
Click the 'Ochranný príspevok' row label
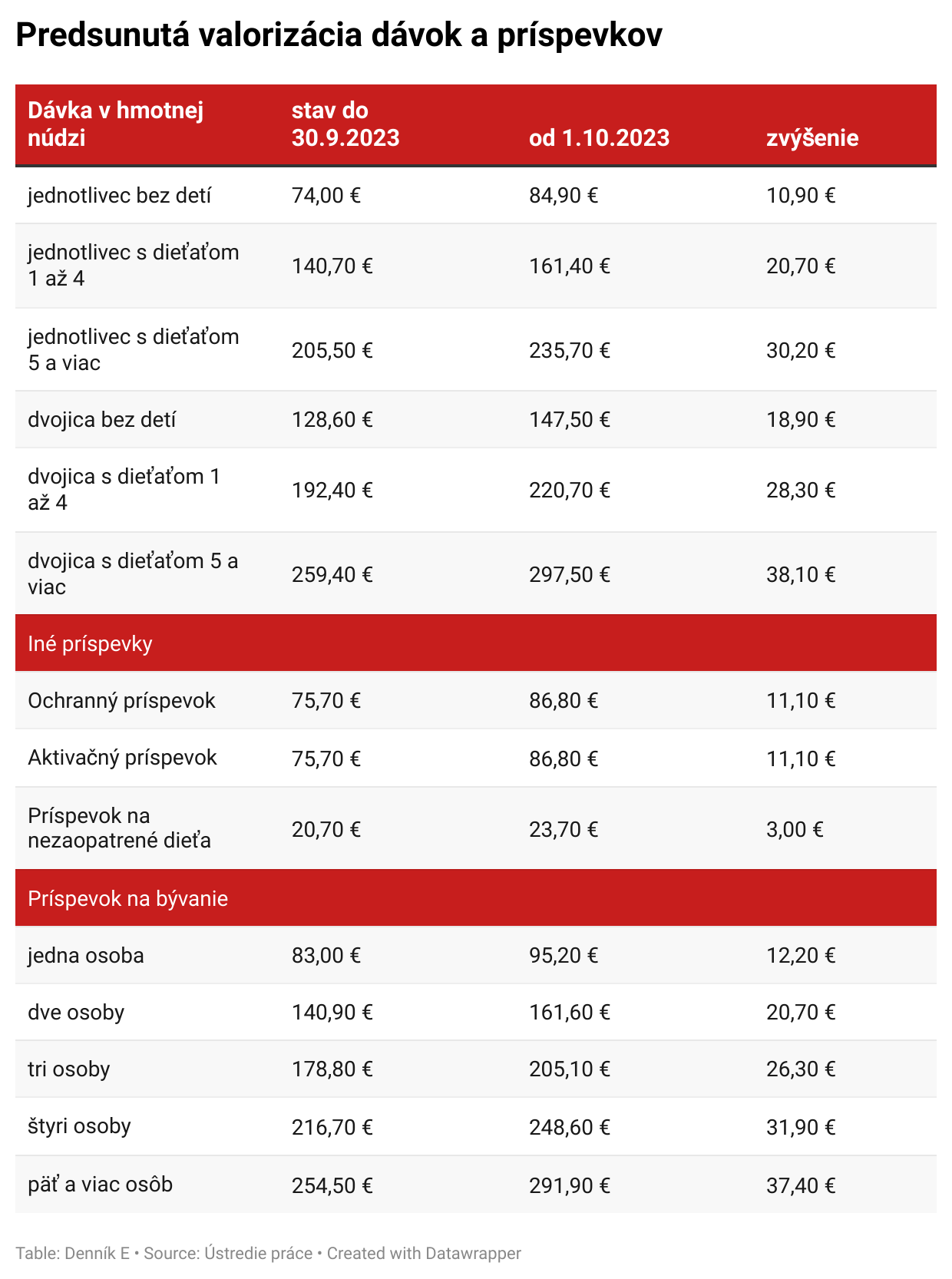coord(121,701)
